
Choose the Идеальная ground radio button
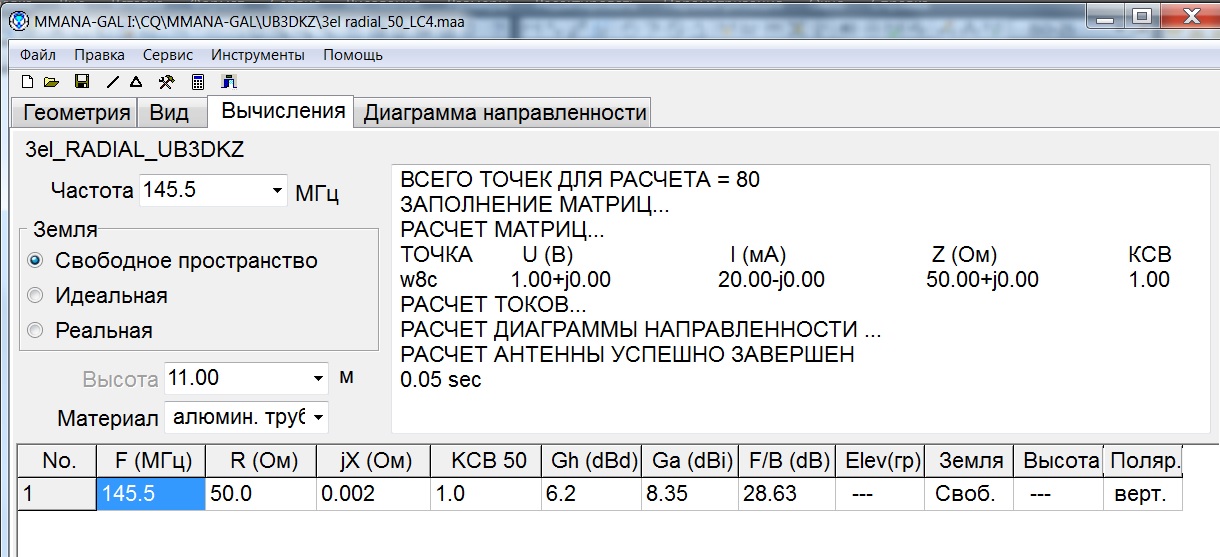37,296
